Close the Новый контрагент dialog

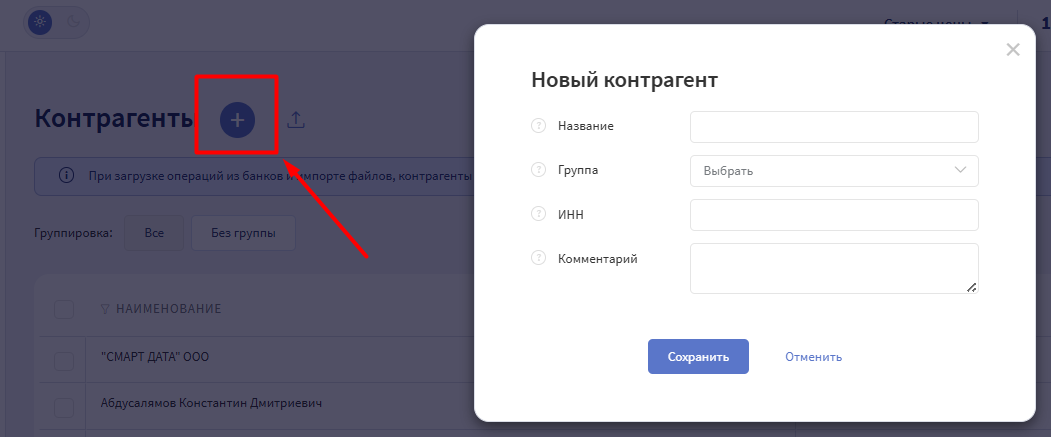[x=1013, y=50]
